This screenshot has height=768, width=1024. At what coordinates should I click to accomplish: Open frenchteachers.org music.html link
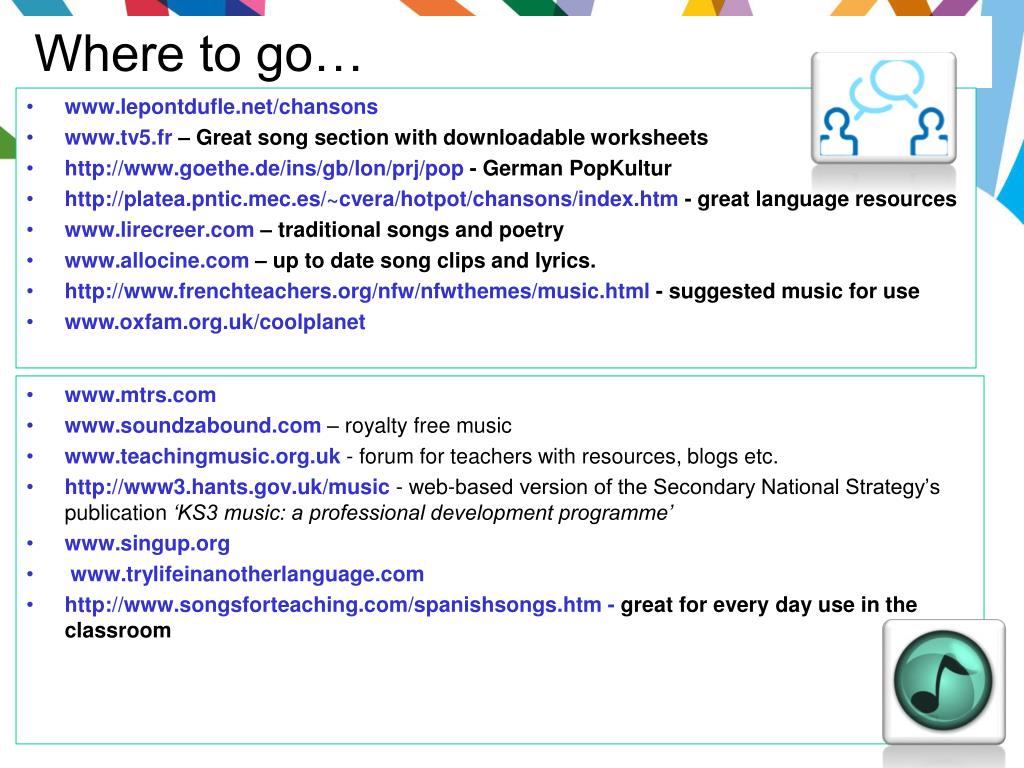point(357,291)
